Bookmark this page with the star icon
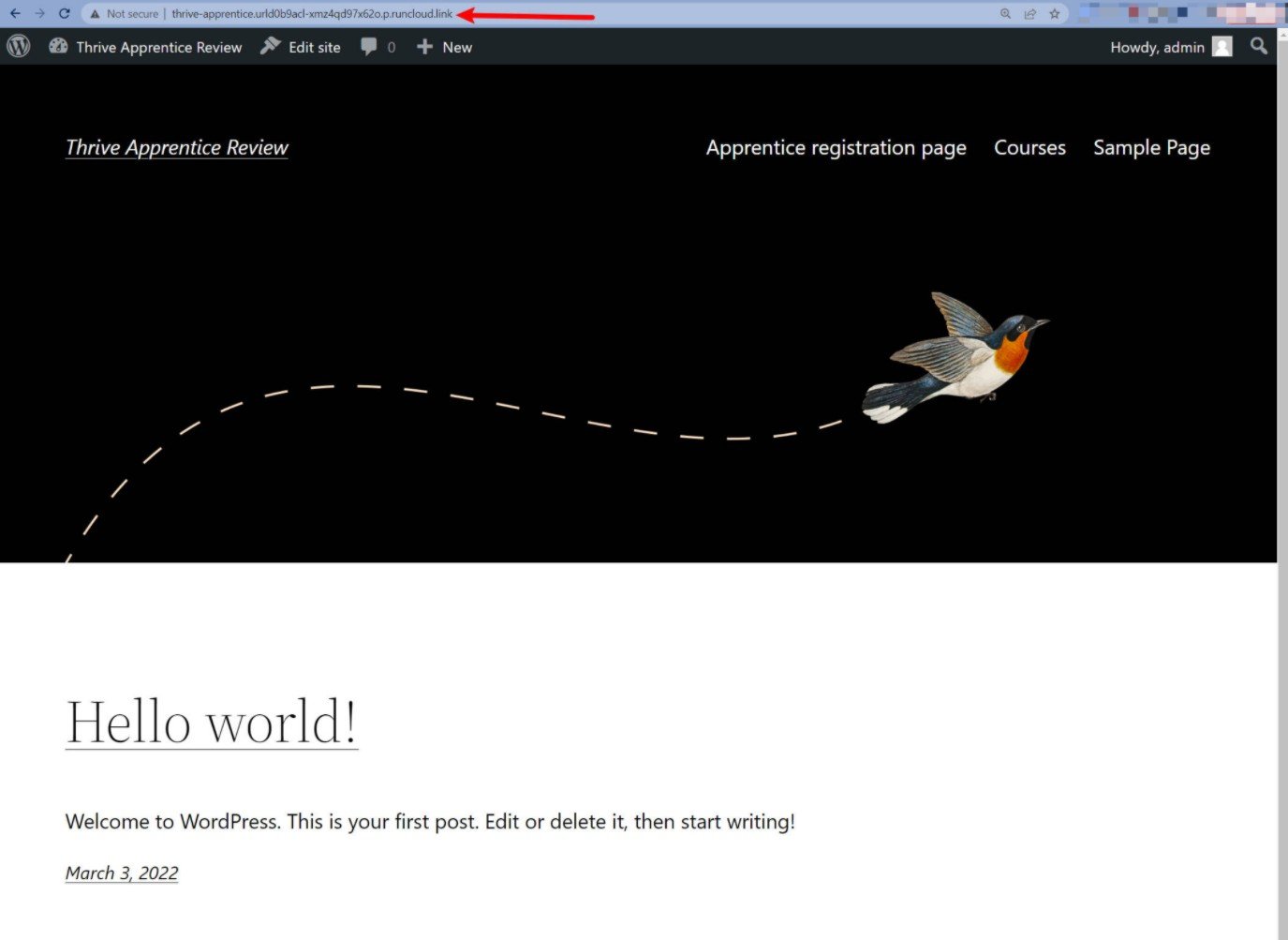Screen dimensions: 1288x940 [x=1055, y=14]
